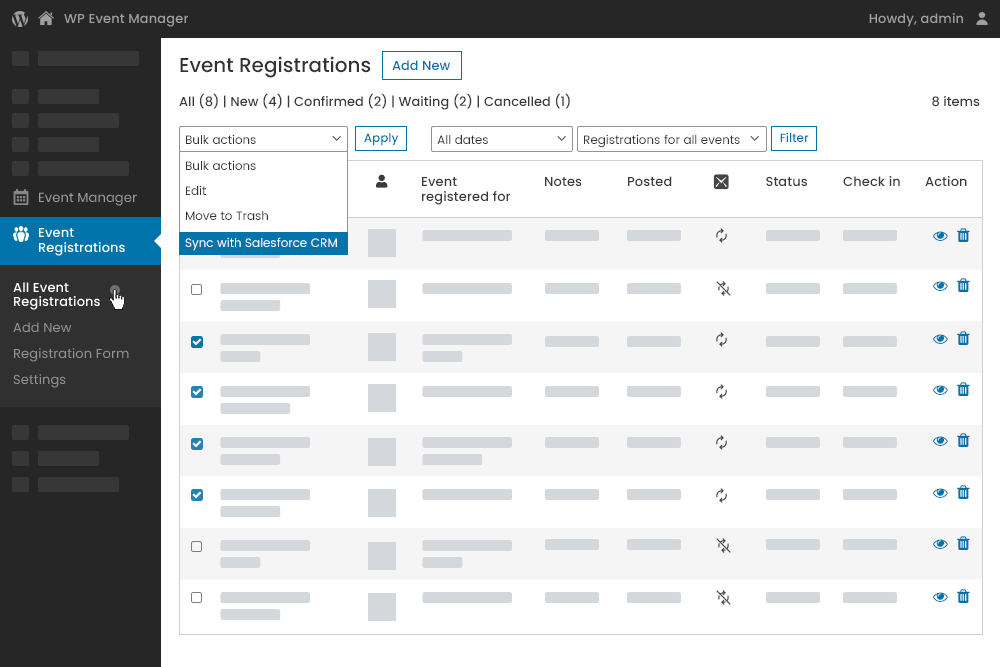Viewport: 1000px width, 667px height.
Task: Open the All dates dropdown
Action: click(500, 139)
